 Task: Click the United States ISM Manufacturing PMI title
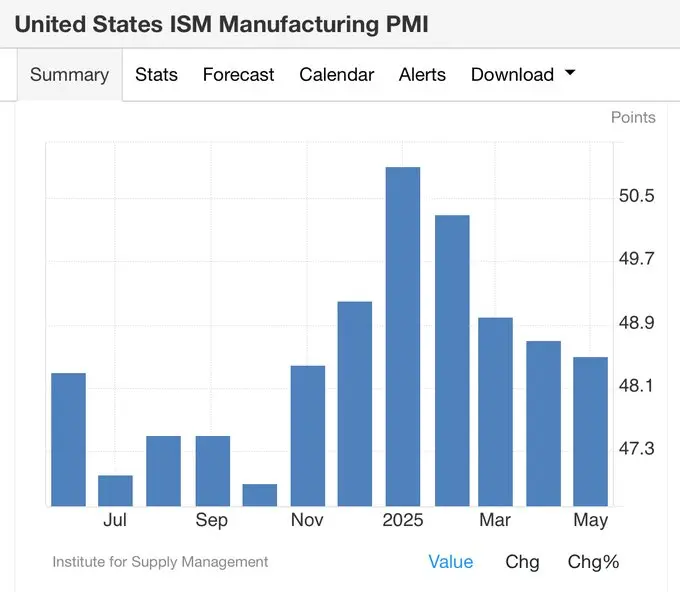tap(221, 24)
